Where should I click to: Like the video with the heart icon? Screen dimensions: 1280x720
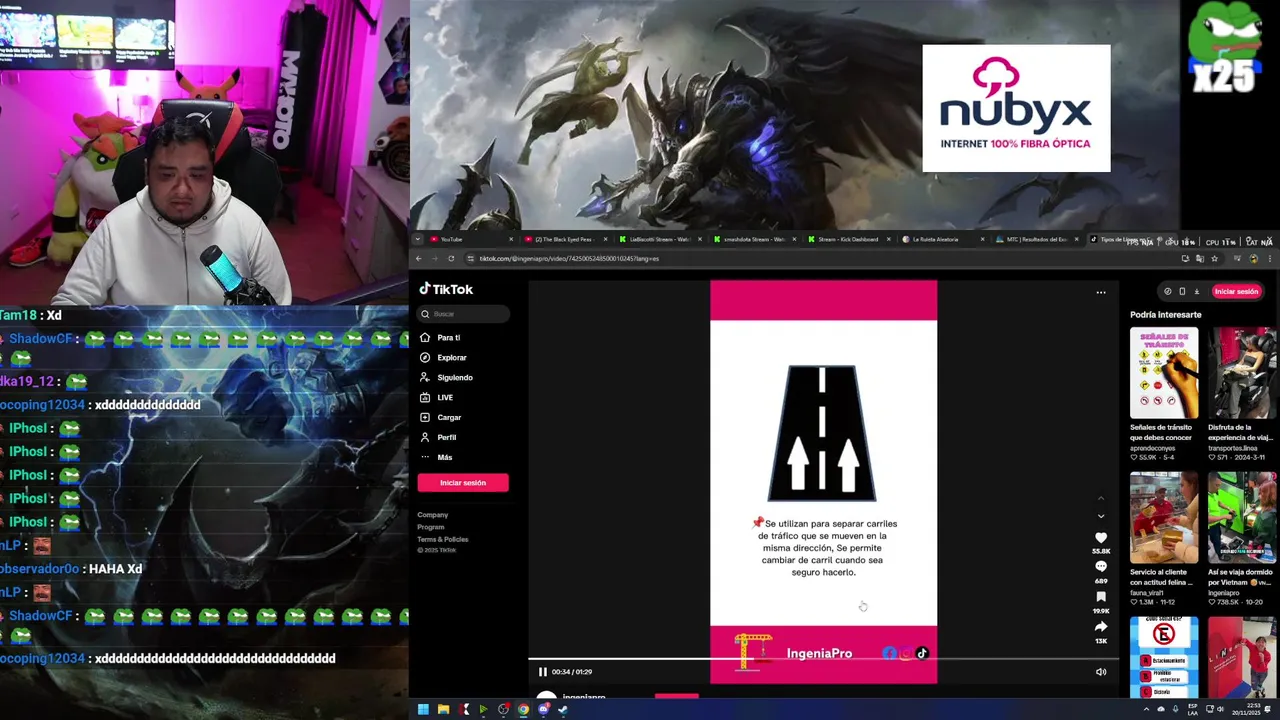point(1101,538)
